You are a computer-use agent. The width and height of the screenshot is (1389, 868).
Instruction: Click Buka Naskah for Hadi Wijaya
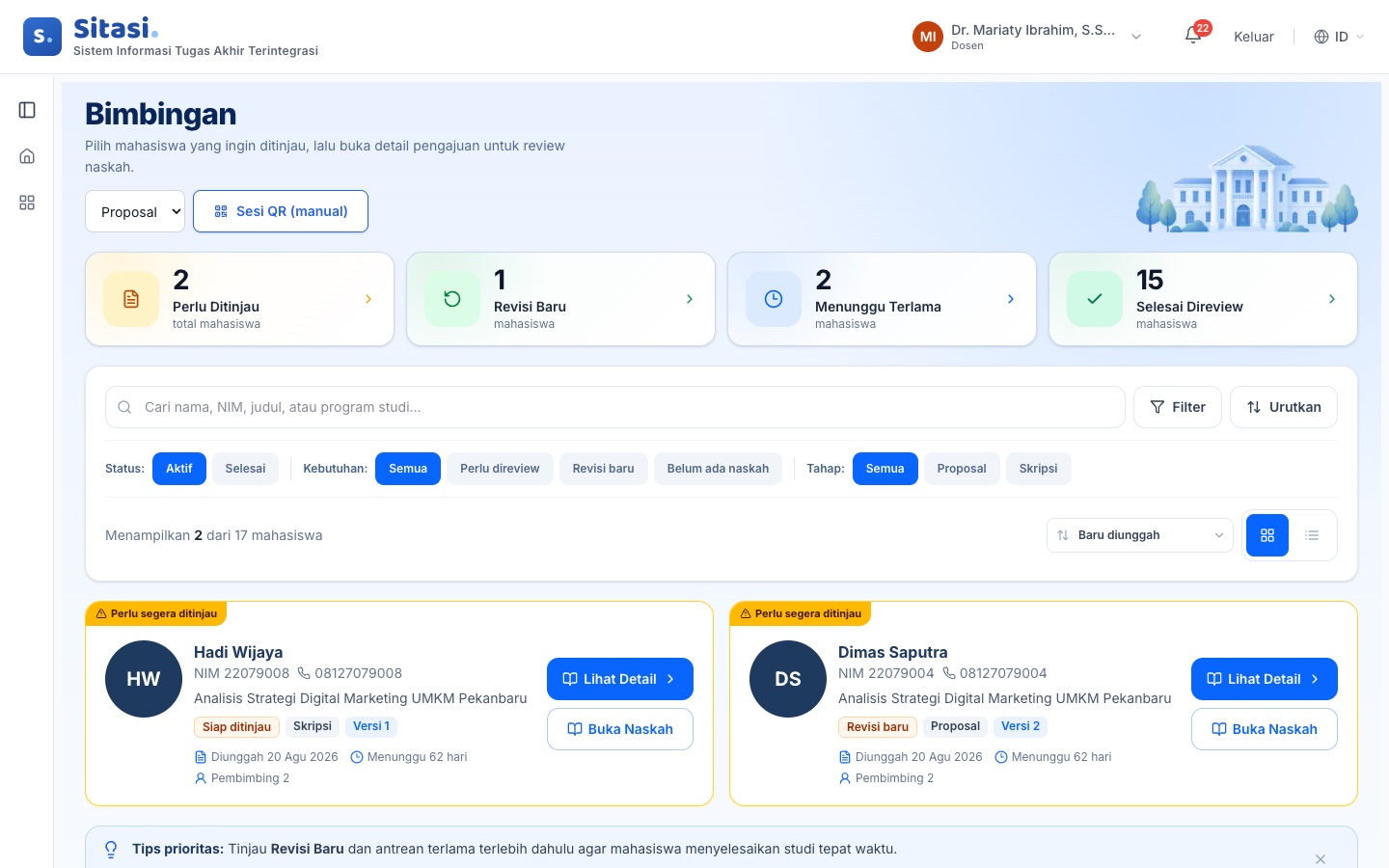620,729
